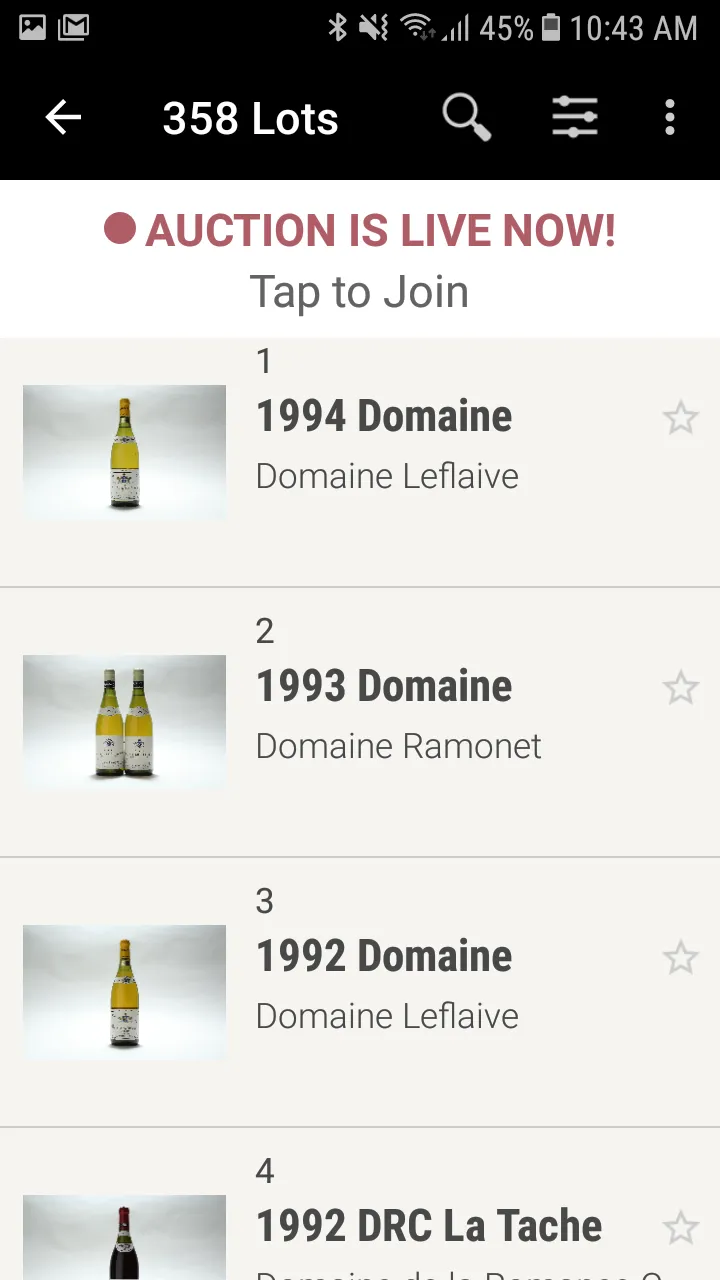Open the lot 3 bottle thumbnail
Screen dimensions: 720x1280
pyautogui.click(x=124, y=992)
